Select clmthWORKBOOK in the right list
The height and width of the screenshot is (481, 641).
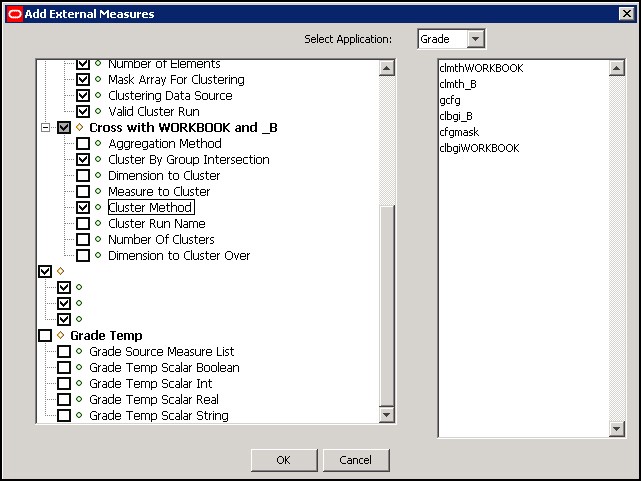tap(481, 68)
